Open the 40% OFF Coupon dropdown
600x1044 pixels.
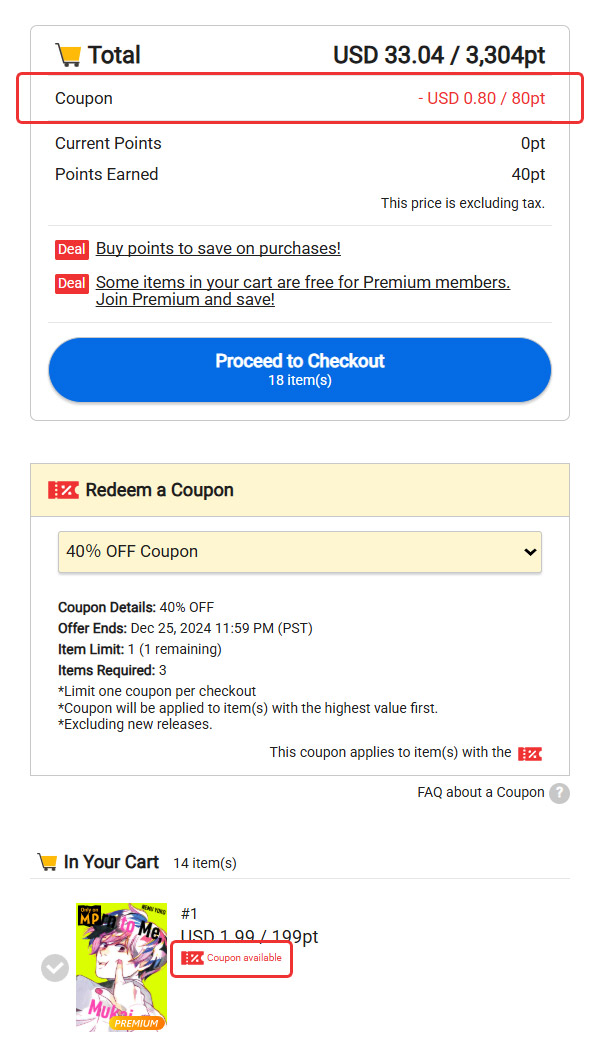[300, 551]
